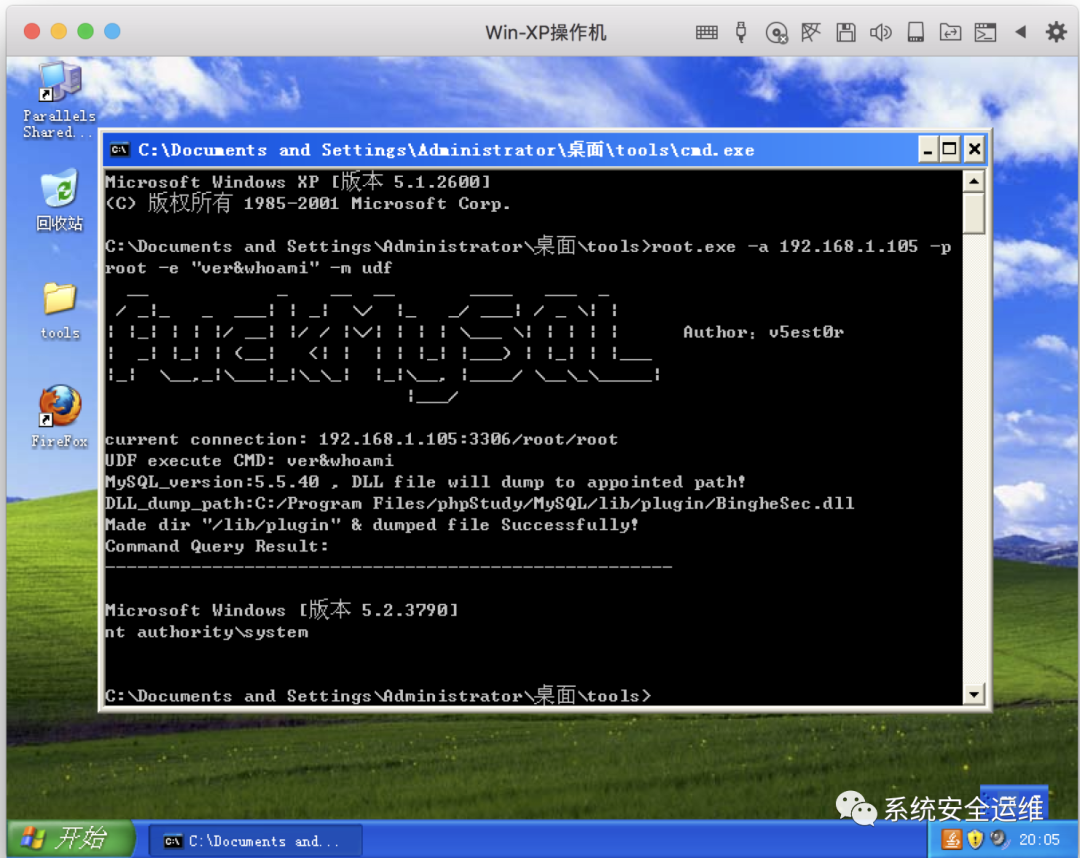Click the yellow minimize button of the VM window
The height and width of the screenshot is (858, 1080).
click(59, 31)
